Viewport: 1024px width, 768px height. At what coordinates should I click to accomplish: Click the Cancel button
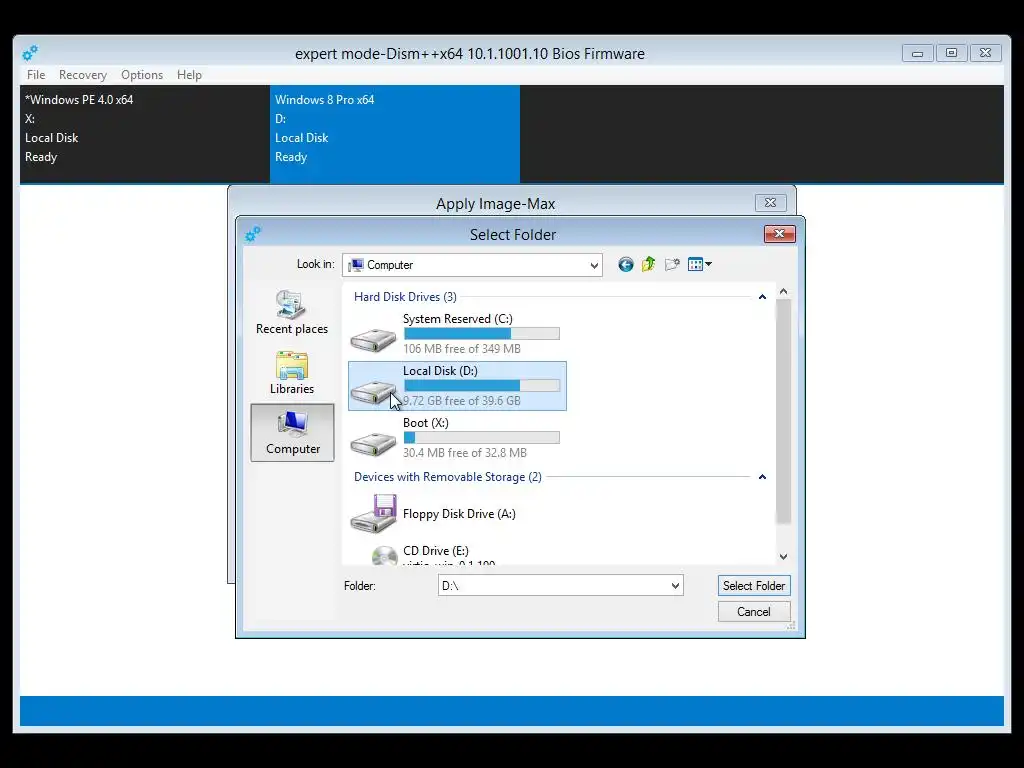pyautogui.click(x=754, y=612)
